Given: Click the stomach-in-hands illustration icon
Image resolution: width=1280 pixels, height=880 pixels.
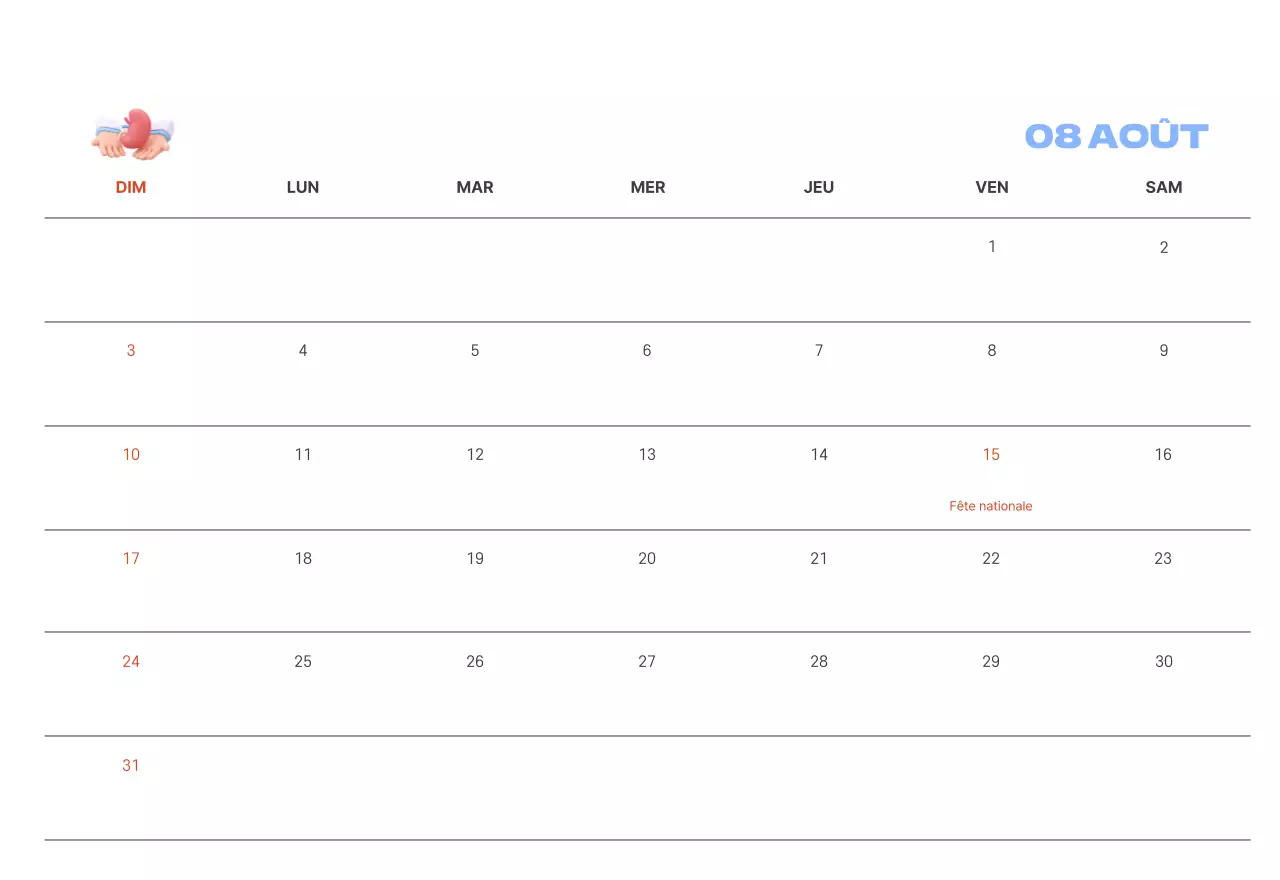Looking at the screenshot, I should click(132, 134).
